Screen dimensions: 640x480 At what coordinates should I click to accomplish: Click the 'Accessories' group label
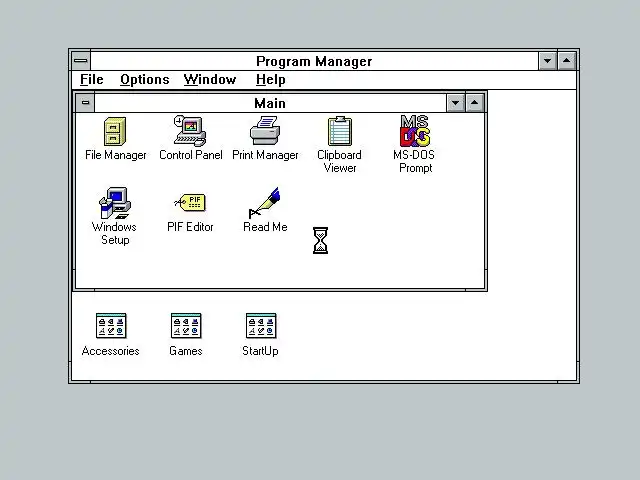tap(111, 351)
